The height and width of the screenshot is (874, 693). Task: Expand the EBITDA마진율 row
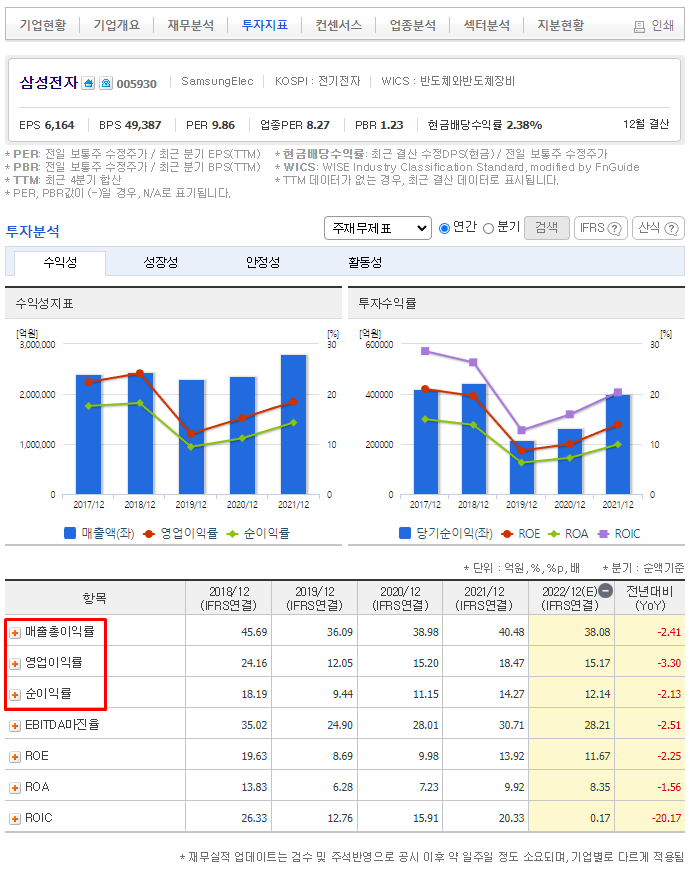(15, 726)
